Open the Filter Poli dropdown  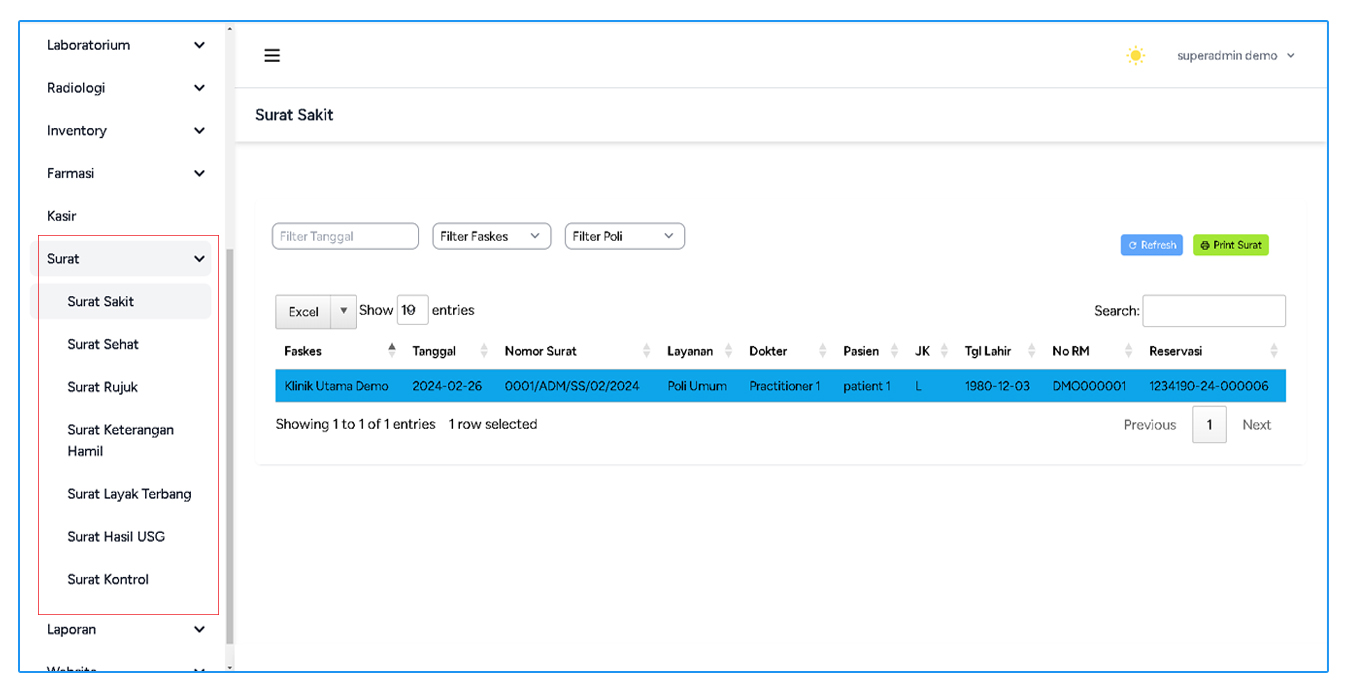[x=624, y=236]
